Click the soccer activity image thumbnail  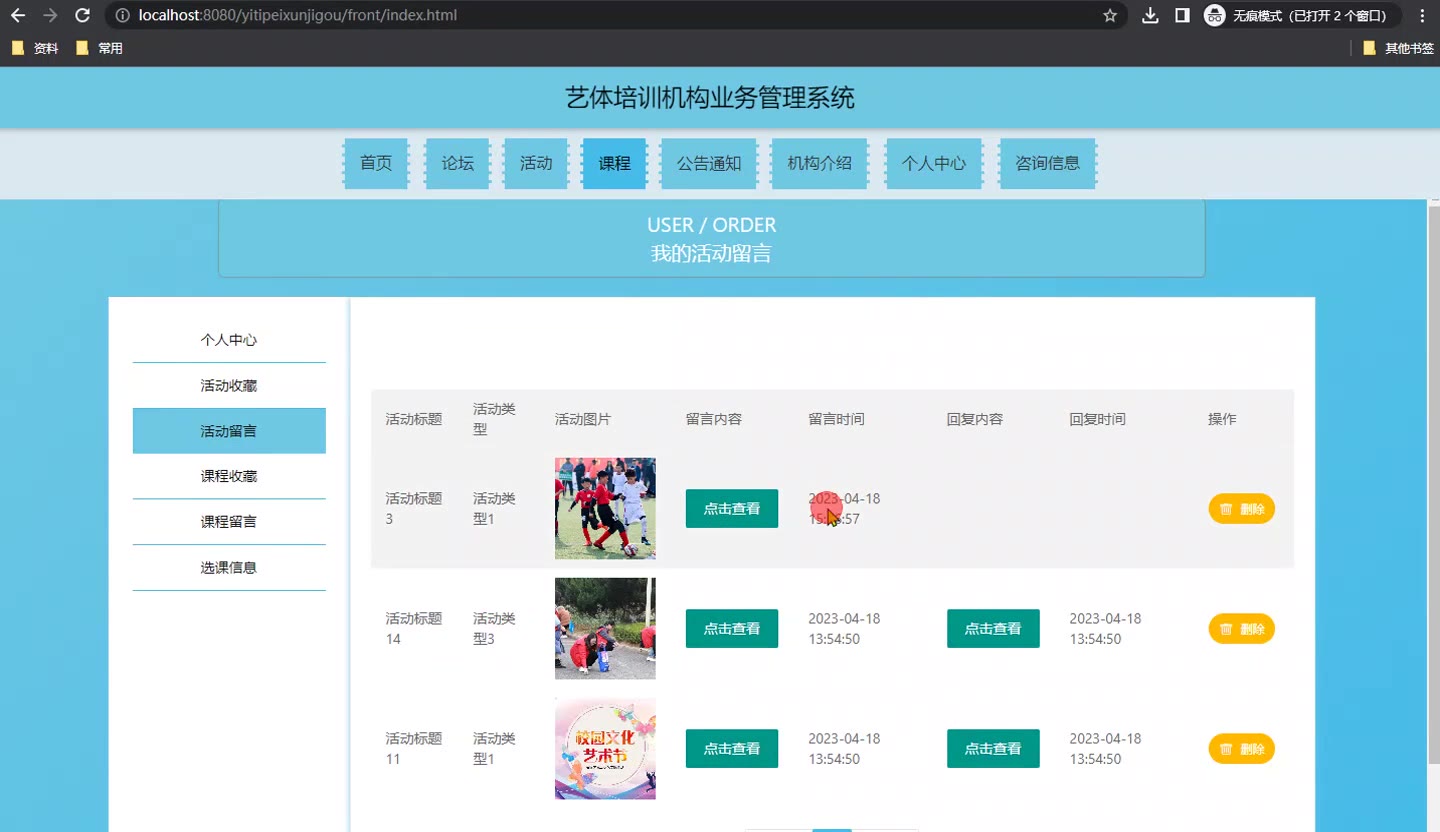click(605, 508)
